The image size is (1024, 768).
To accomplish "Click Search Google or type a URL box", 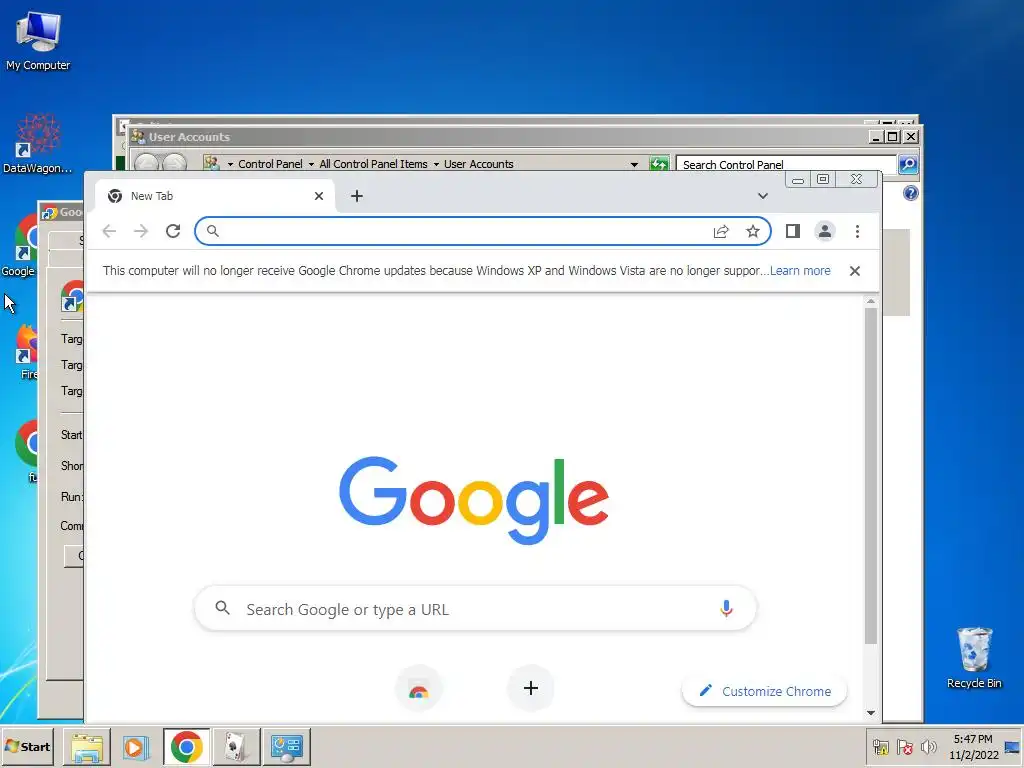I will click(x=475, y=609).
